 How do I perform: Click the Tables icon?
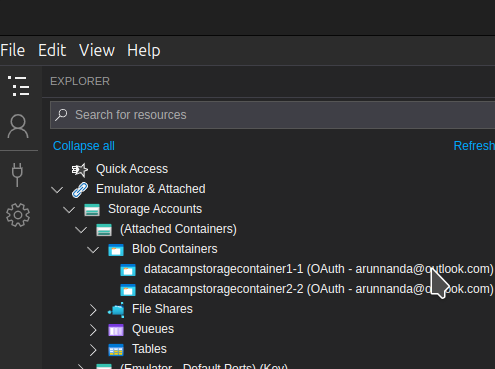coord(116,350)
